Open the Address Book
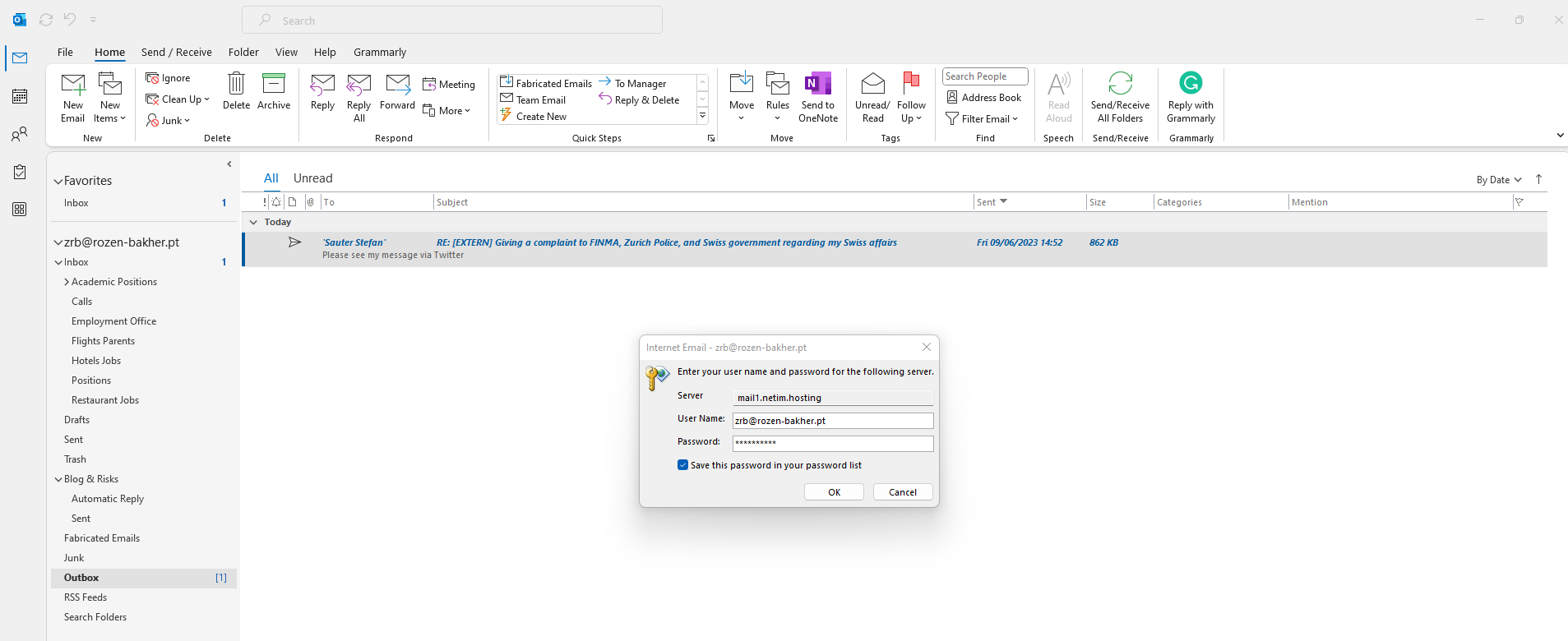This screenshot has height=641, width=1568. [x=983, y=97]
